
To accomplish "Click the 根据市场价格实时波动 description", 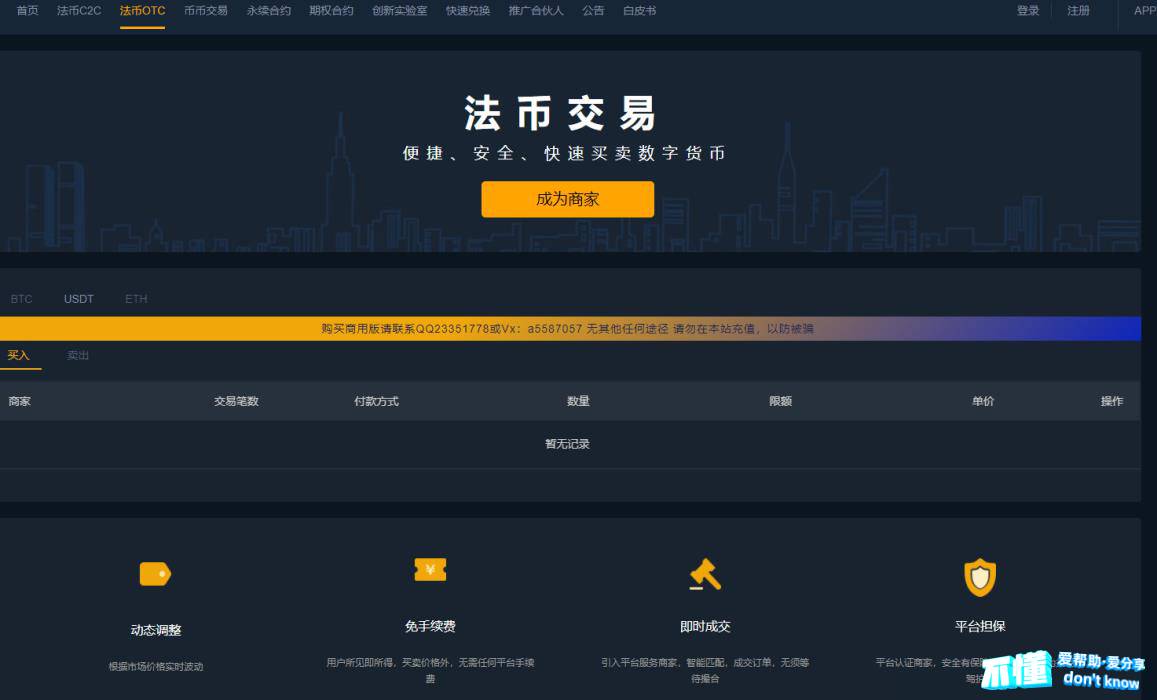I will tap(156, 666).
